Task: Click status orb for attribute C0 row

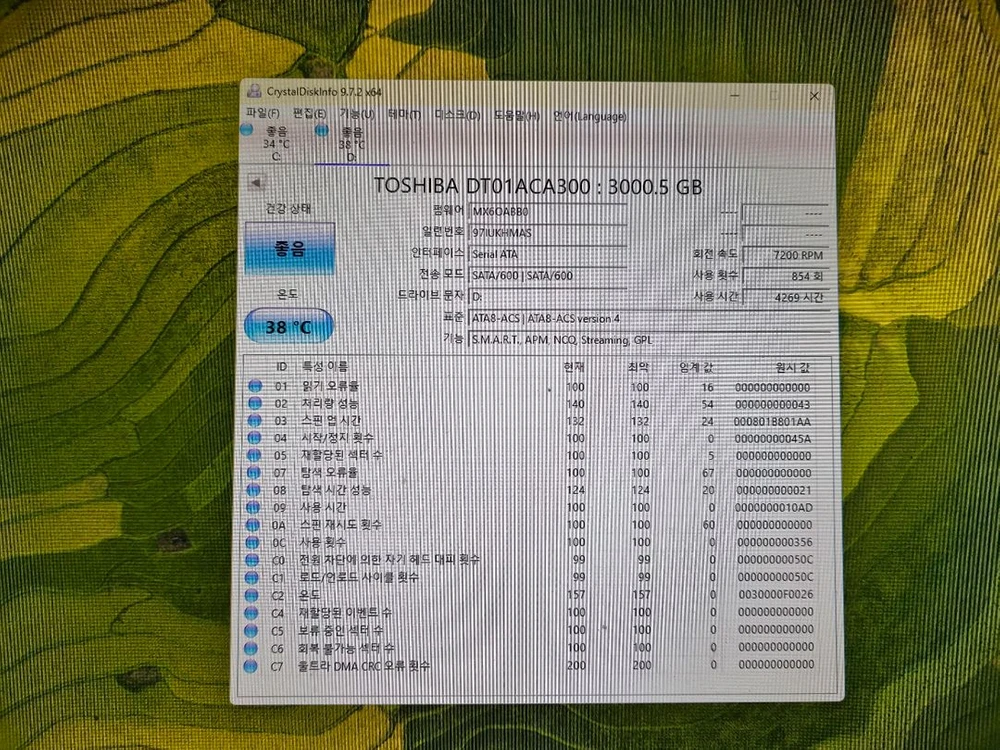Action: tap(252, 559)
